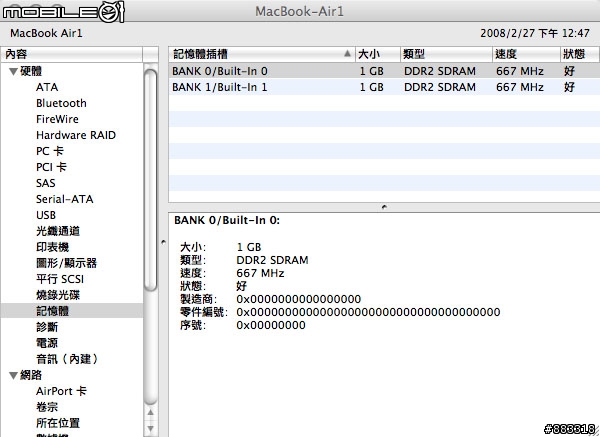
Task: Click the 製造商 manufacturer value
Action: pos(298,299)
